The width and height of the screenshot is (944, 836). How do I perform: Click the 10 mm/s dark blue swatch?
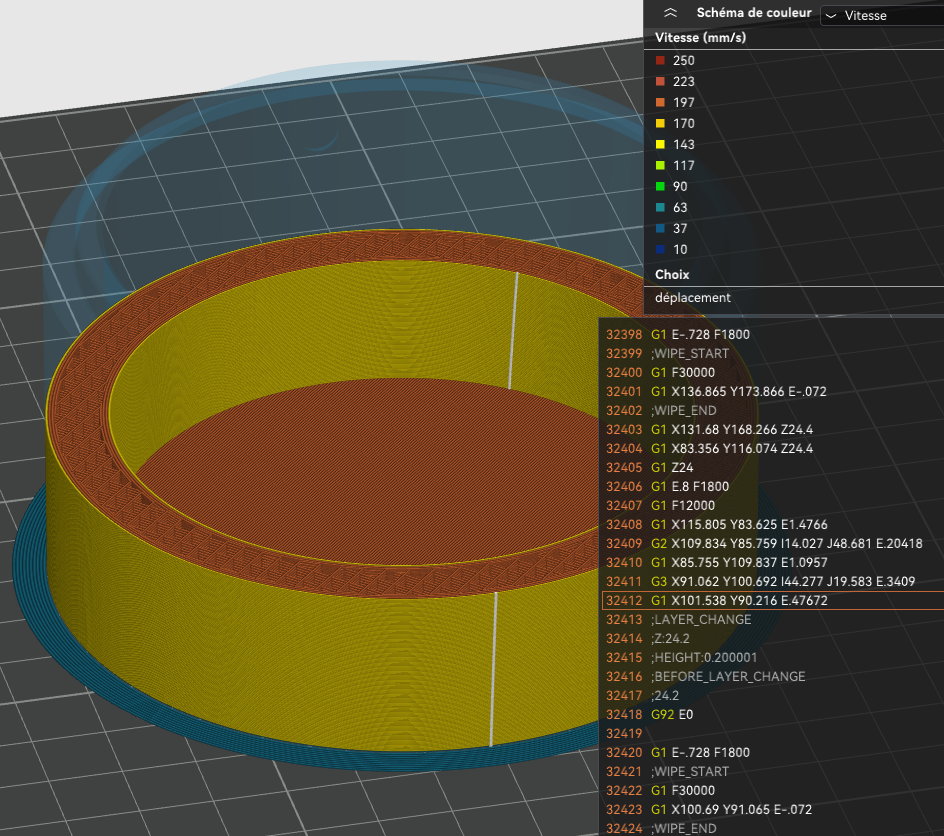[x=661, y=250]
